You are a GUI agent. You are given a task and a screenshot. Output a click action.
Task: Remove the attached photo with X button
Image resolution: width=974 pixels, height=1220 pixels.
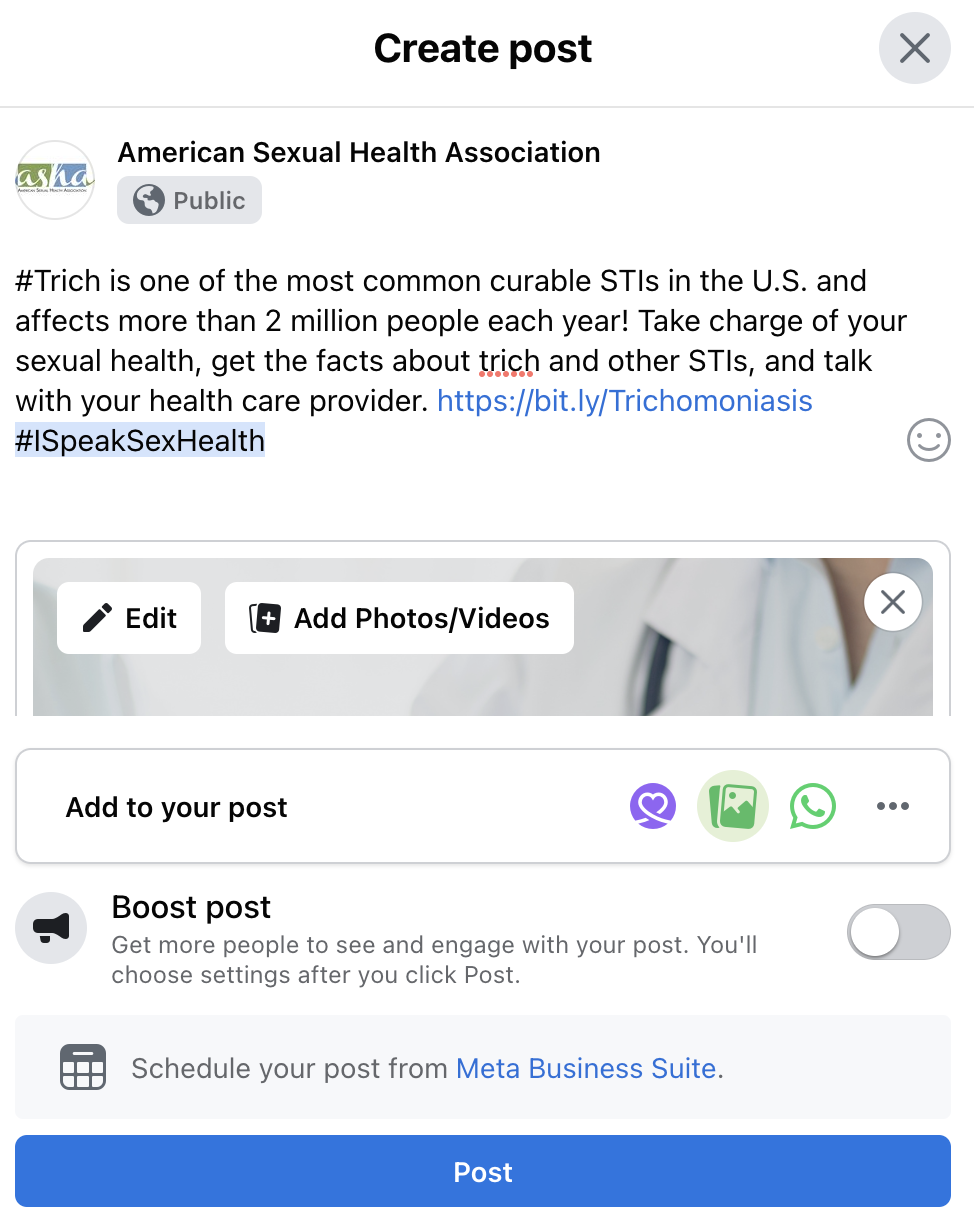pyautogui.click(x=892, y=602)
